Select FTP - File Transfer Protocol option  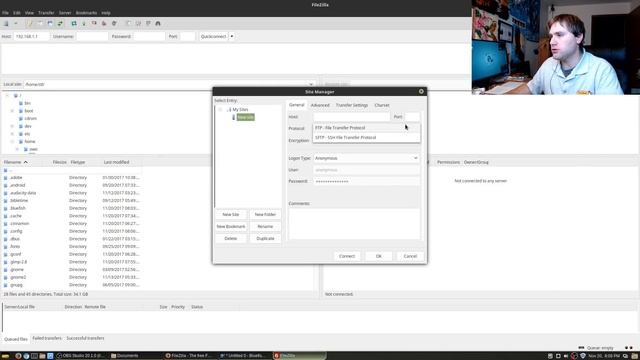[x=366, y=128]
